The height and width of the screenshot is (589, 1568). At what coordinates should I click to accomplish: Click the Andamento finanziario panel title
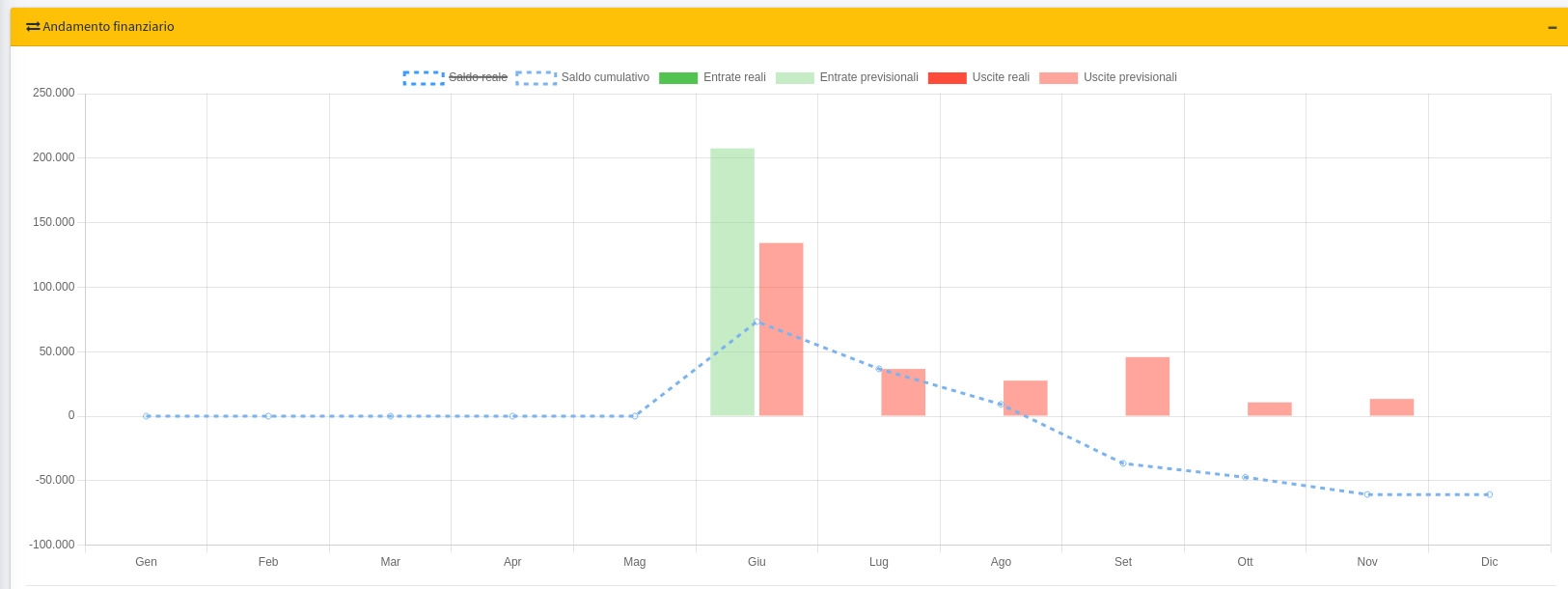pyautogui.click(x=108, y=27)
